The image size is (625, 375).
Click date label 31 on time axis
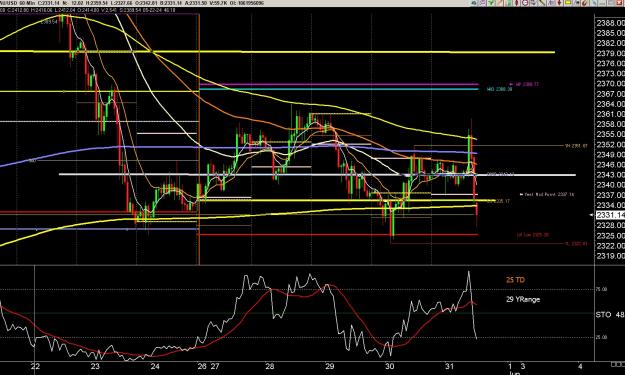(449, 367)
